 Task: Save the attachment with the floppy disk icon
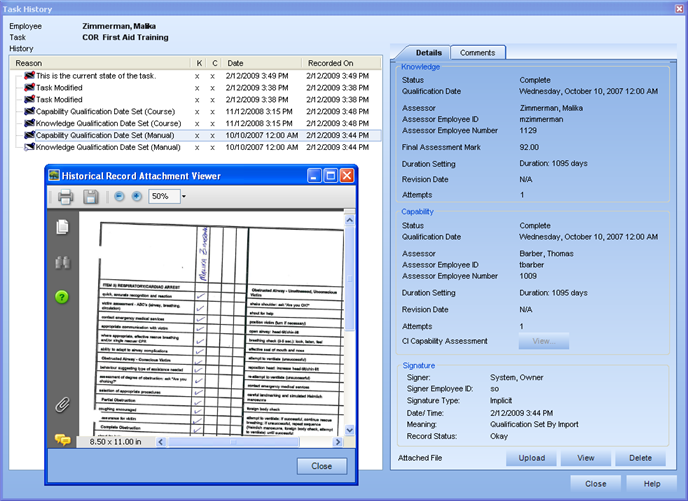90,197
